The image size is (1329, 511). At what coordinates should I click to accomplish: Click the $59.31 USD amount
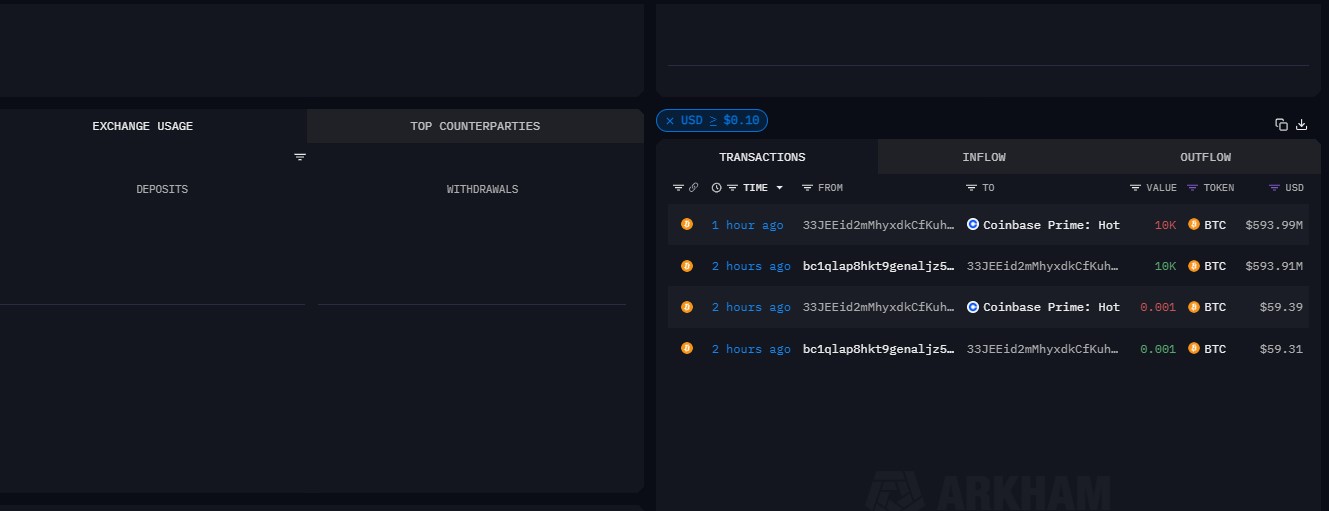point(1281,349)
